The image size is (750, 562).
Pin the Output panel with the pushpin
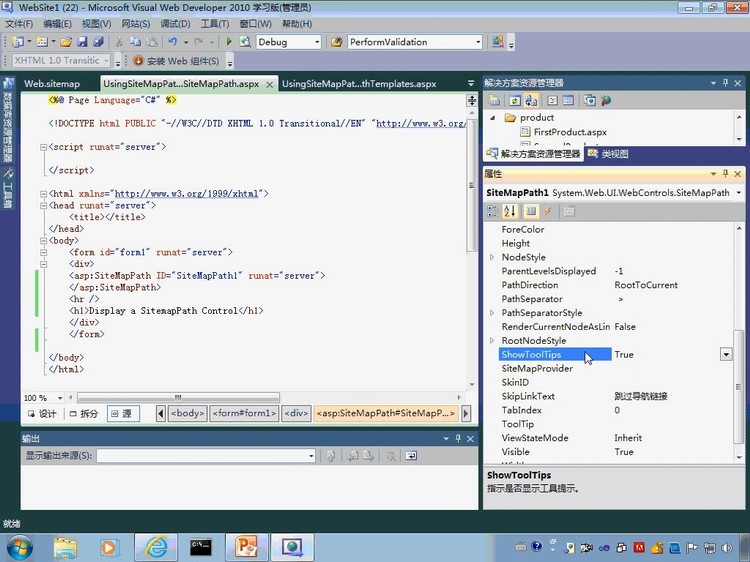(x=458, y=438)
